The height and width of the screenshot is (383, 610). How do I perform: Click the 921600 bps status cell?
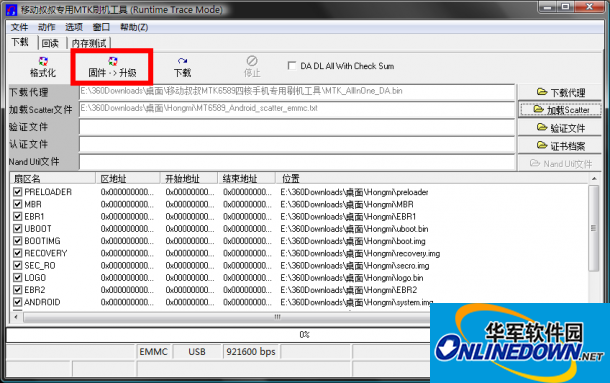pyautogui.click(x=251, y=351)
